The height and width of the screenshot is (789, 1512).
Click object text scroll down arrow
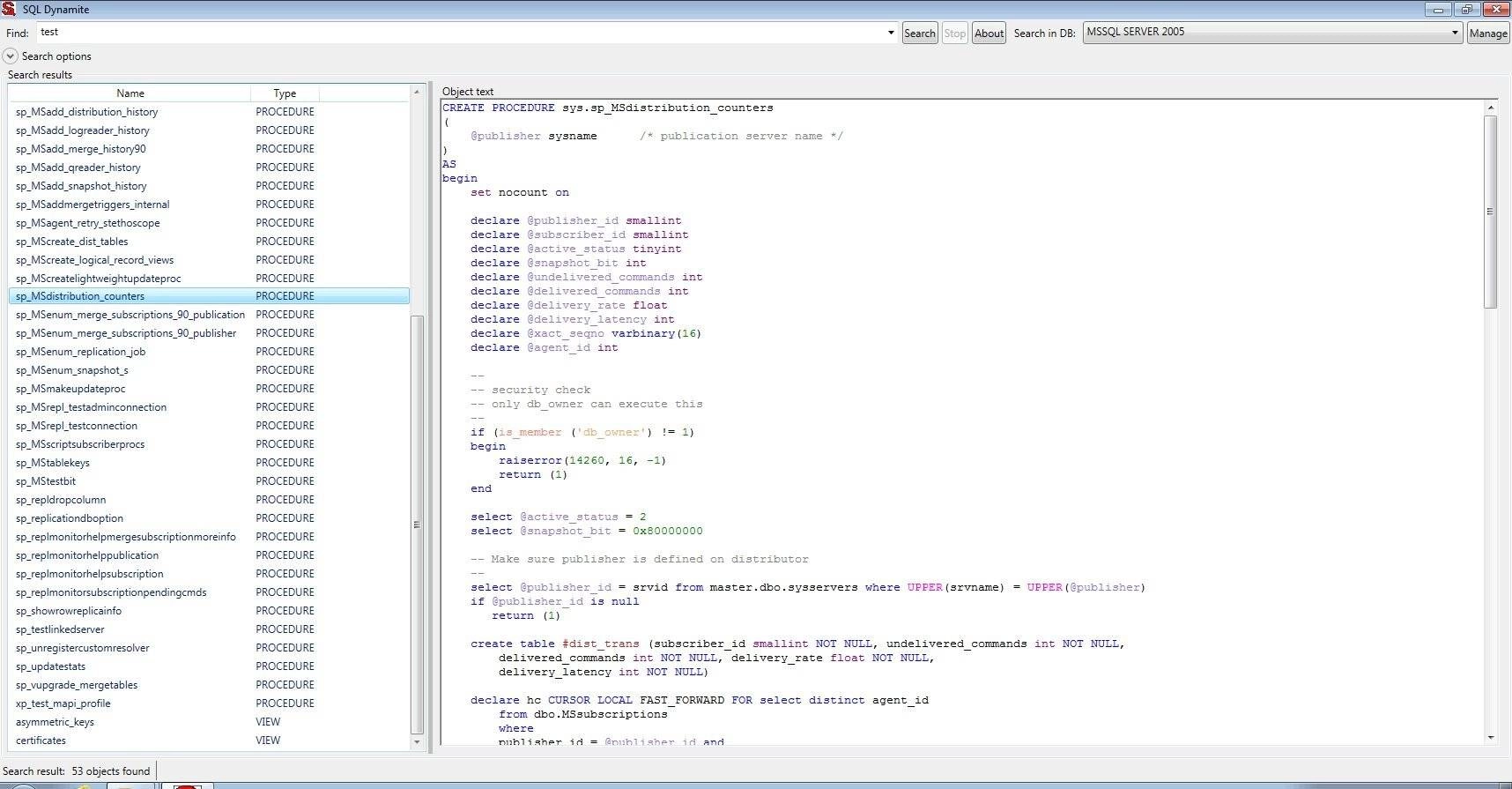[x=1490, y=737]
